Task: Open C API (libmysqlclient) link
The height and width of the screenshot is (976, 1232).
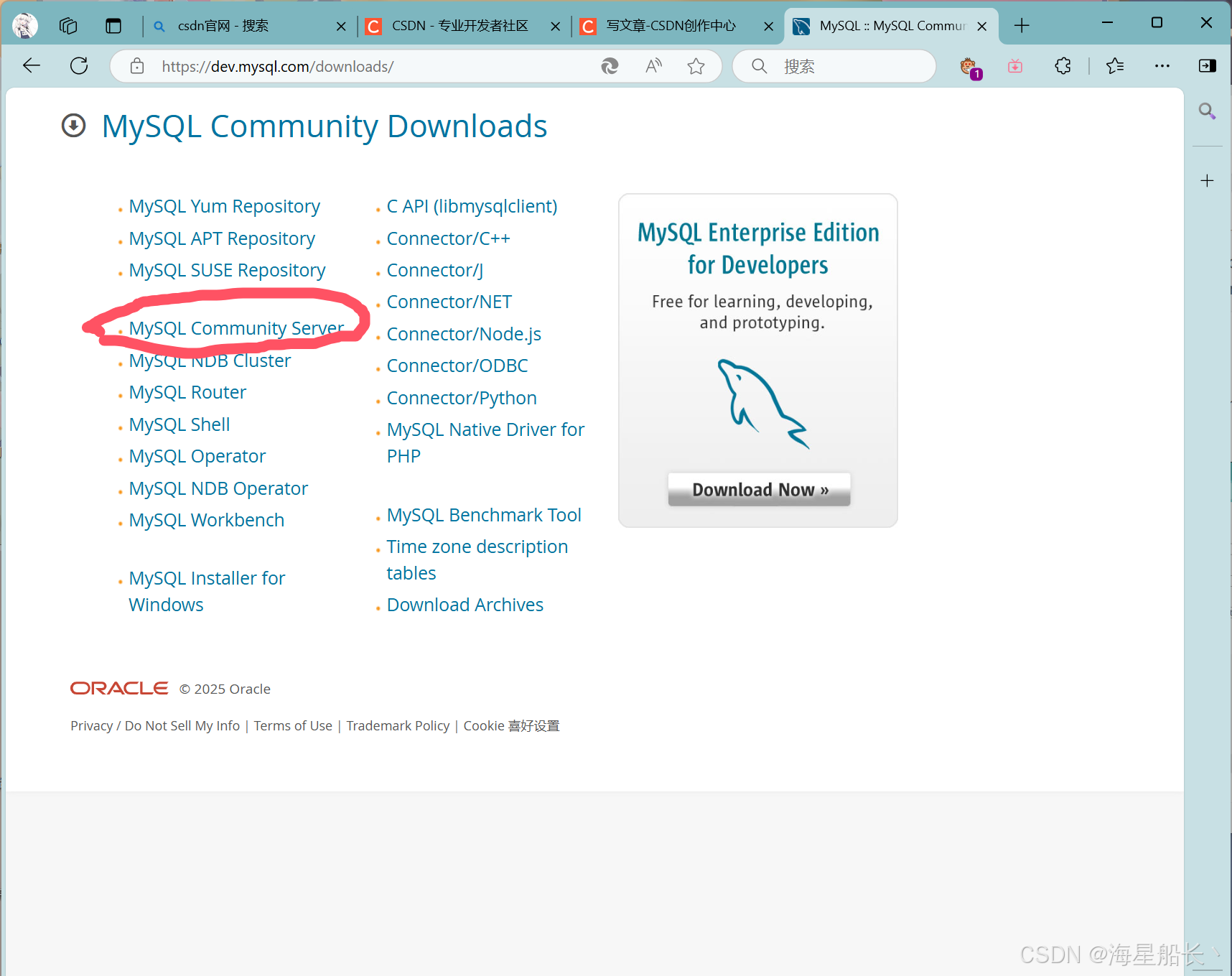Action: tap(472, 206)
